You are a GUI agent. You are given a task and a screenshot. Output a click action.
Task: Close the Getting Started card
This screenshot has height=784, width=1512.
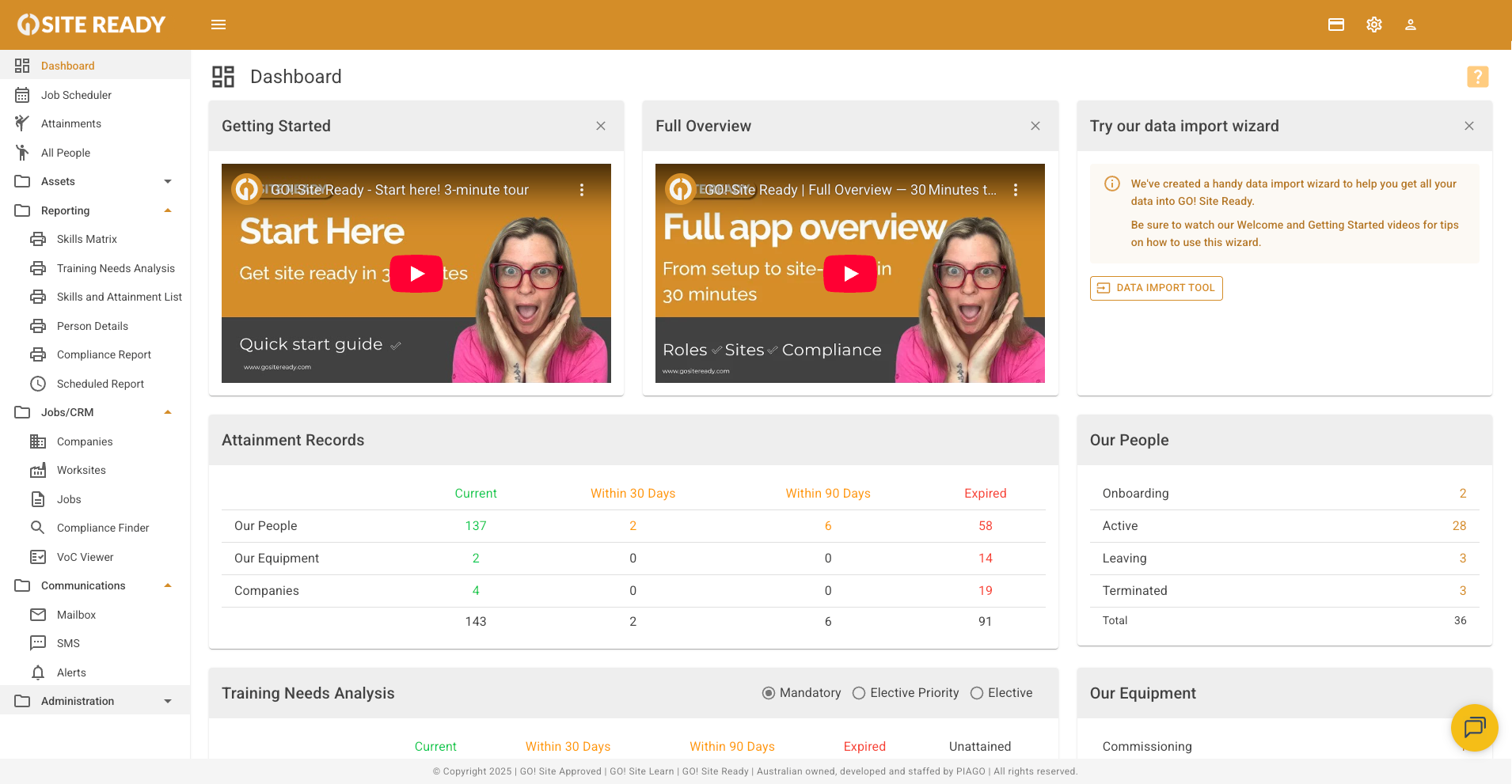[601, 126]
